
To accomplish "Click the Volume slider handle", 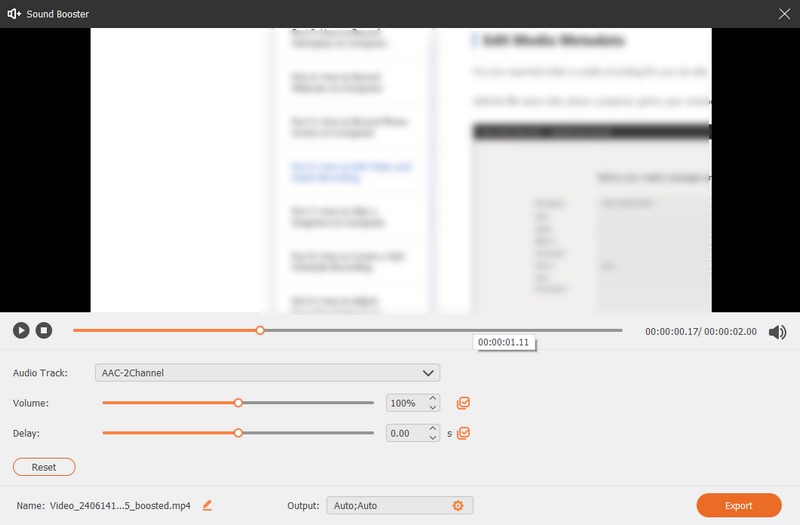I will click(238, 403).
